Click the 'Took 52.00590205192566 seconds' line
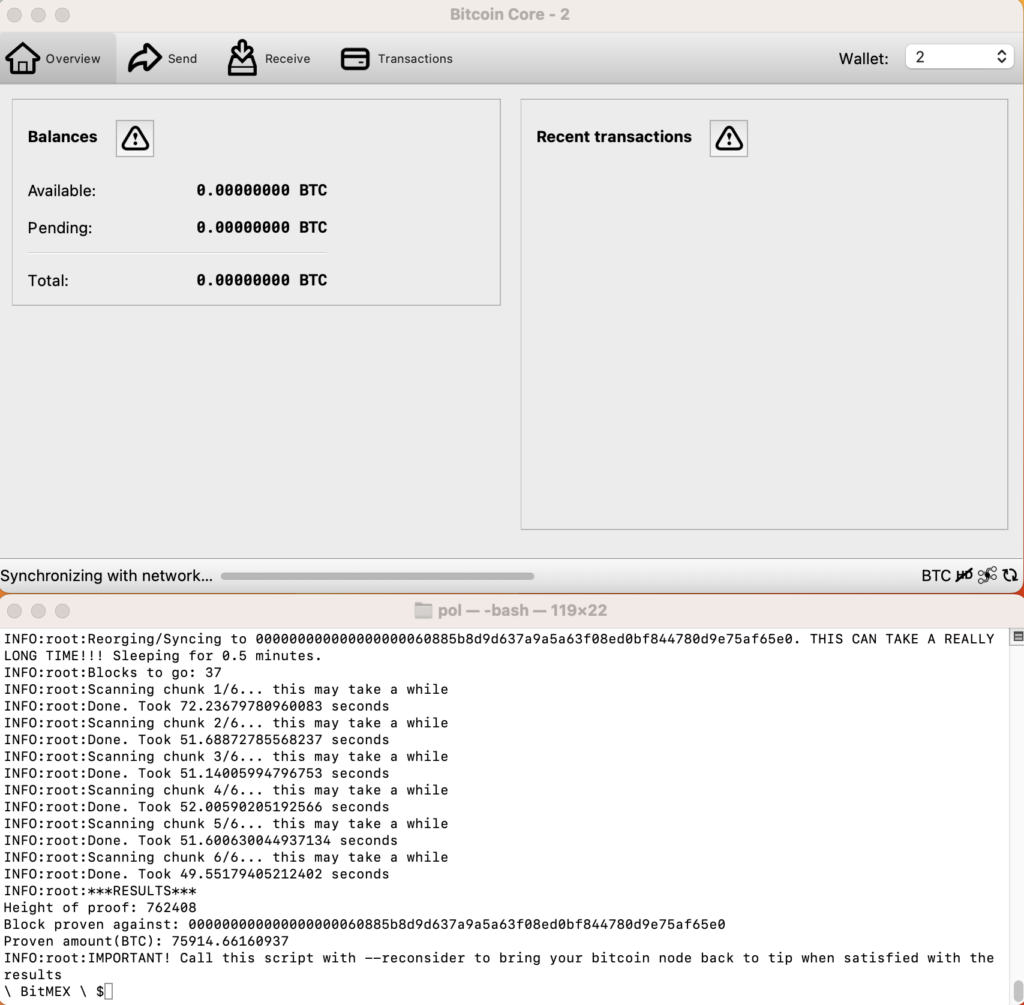The height and width of the screenshot is (1005, 1024). [197, 807]
